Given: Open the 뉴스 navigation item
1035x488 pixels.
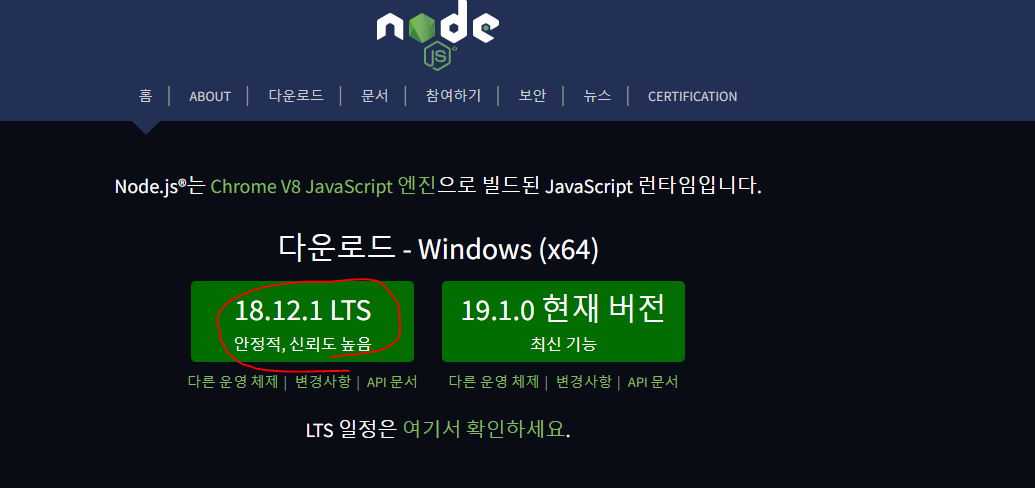Looking at the screenshot, I should 597,96.
